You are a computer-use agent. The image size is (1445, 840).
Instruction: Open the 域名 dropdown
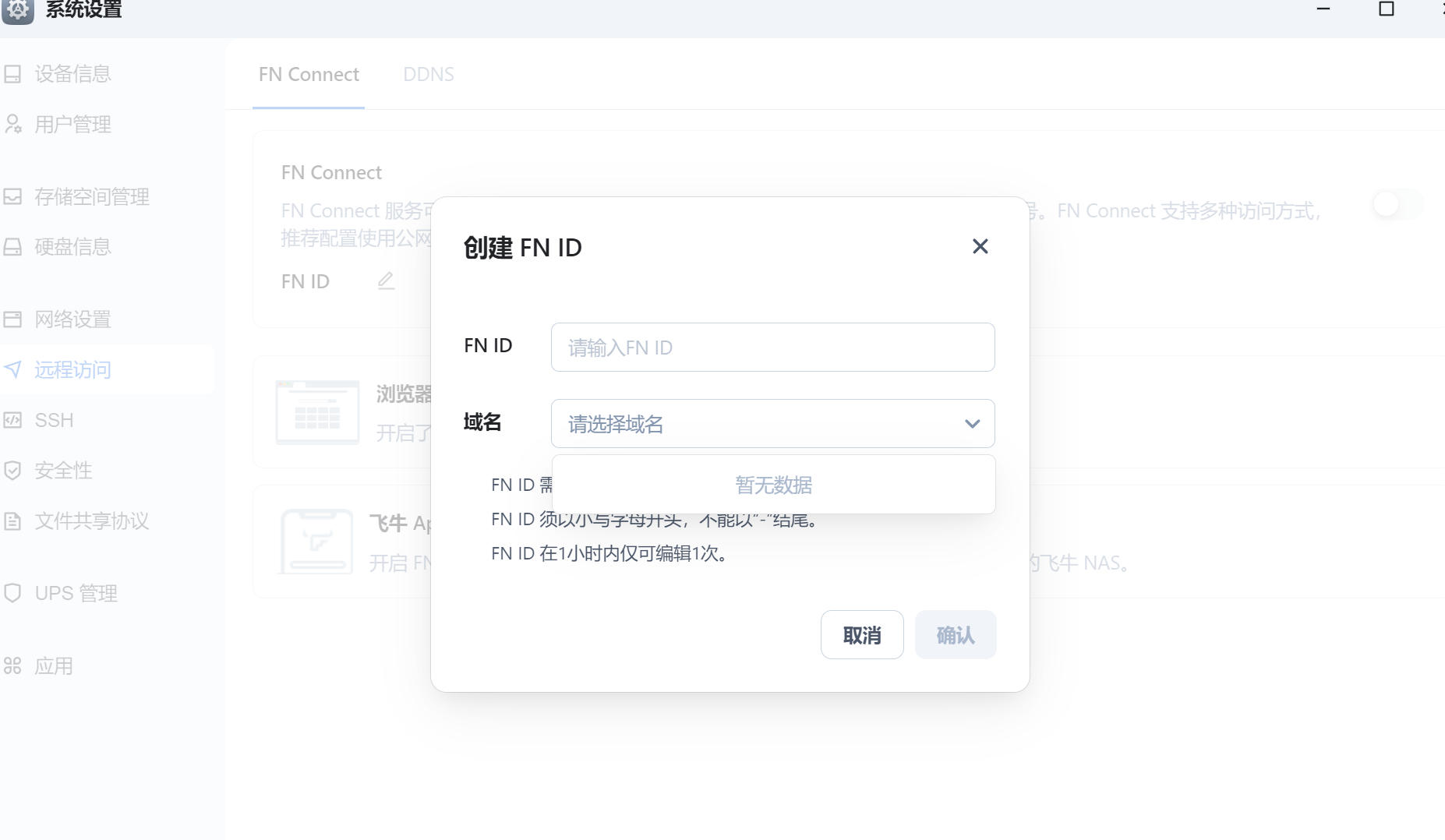[x=772, y=423]
